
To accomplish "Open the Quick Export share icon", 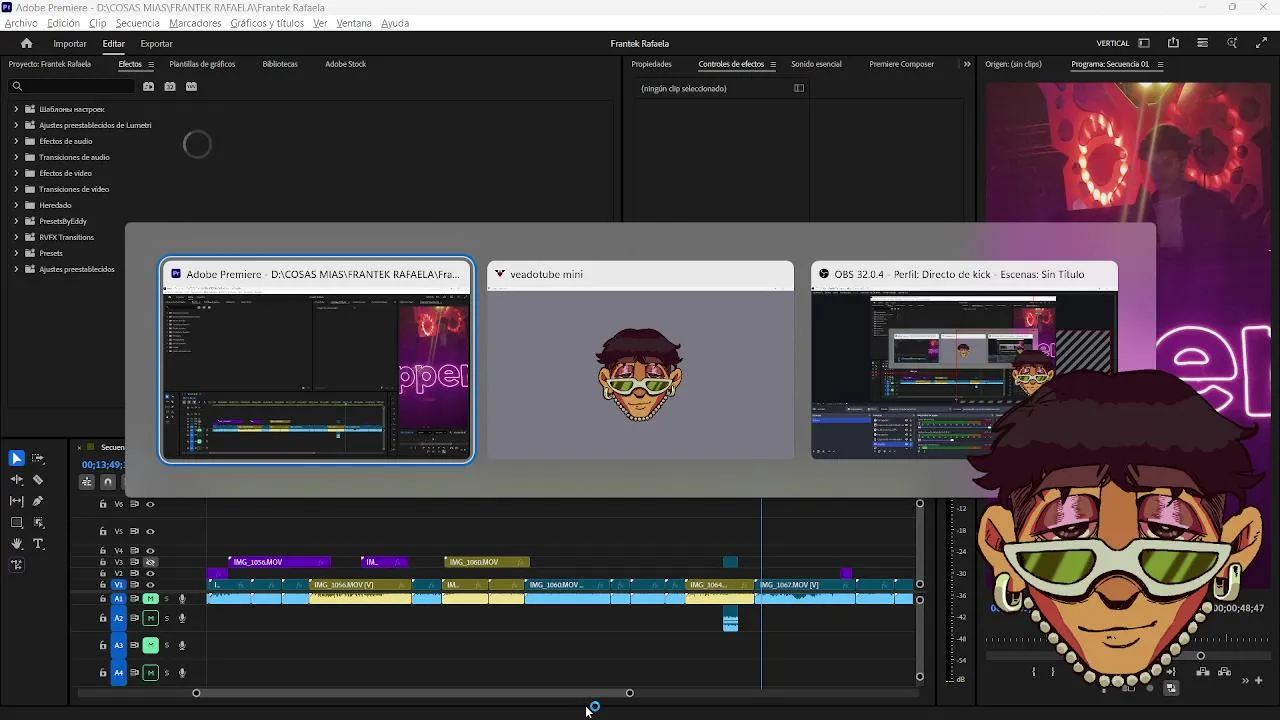I will point(1173,43).
